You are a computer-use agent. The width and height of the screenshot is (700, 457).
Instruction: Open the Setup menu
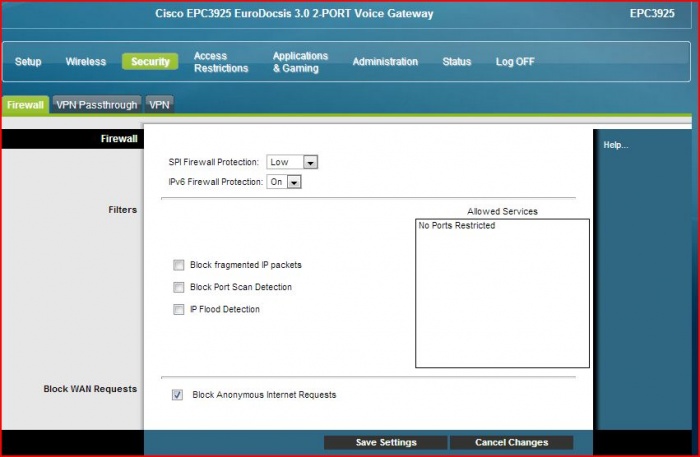click(x=28, y=62)
